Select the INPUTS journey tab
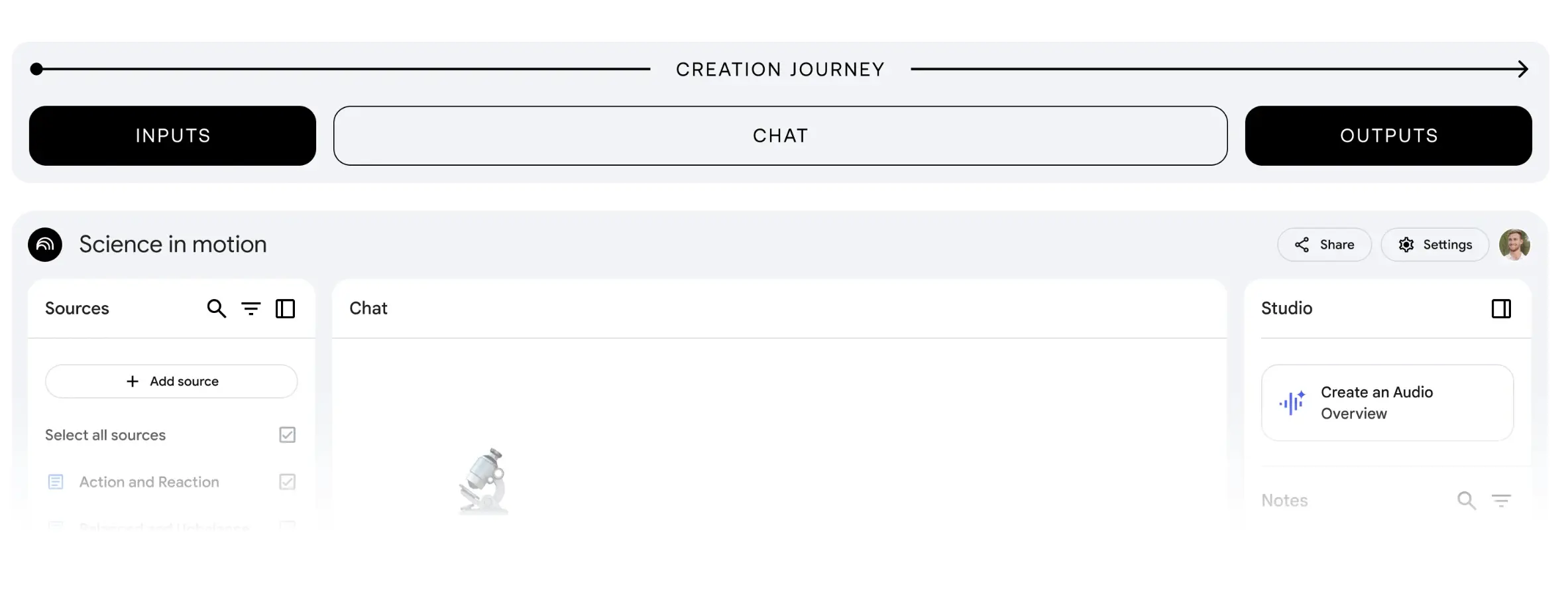The image size is (1568, 606). click(172, 136)
